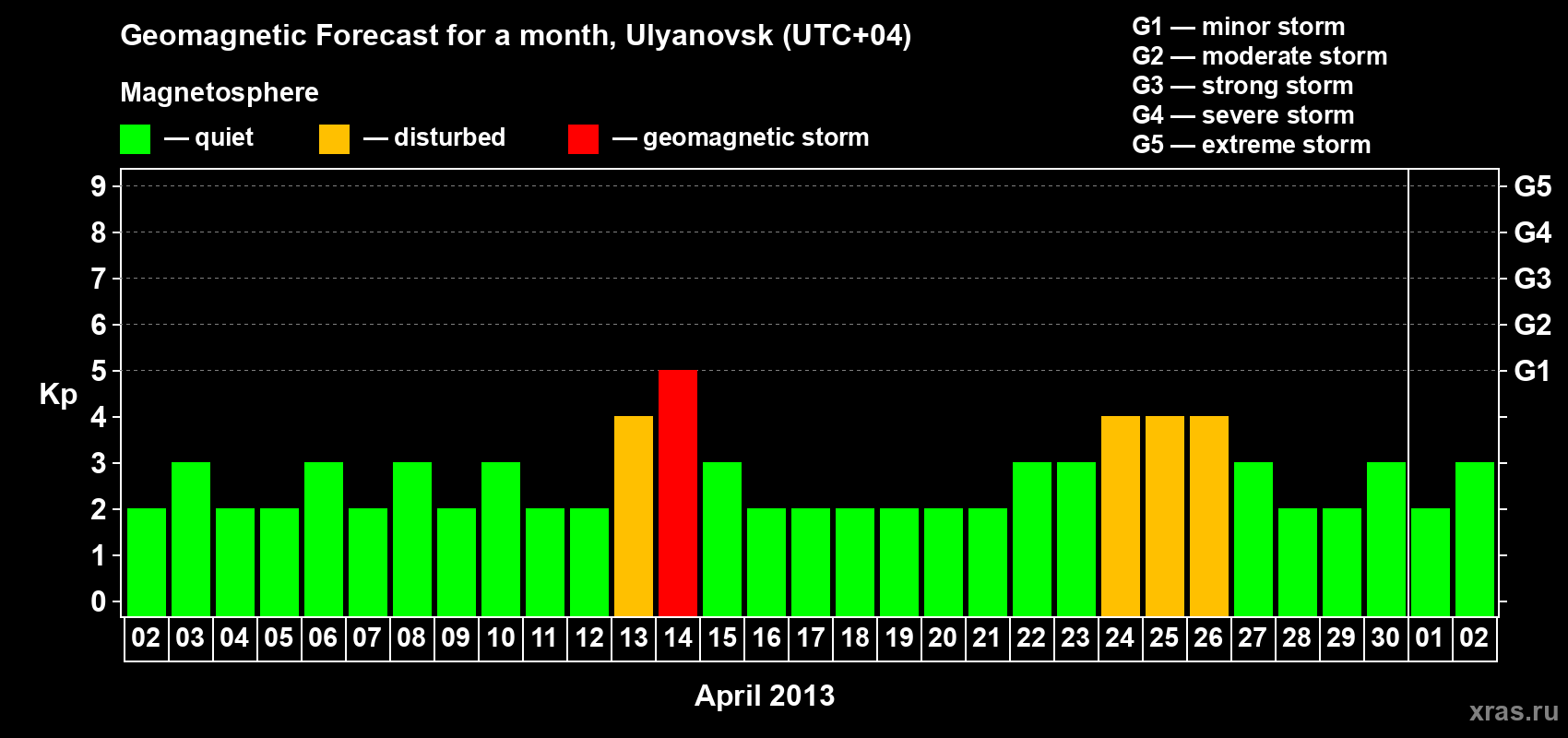This screenshot has height=738, width=1568.
Task: Click date label '30' on the x-axis
Action: click(1385, 637)
